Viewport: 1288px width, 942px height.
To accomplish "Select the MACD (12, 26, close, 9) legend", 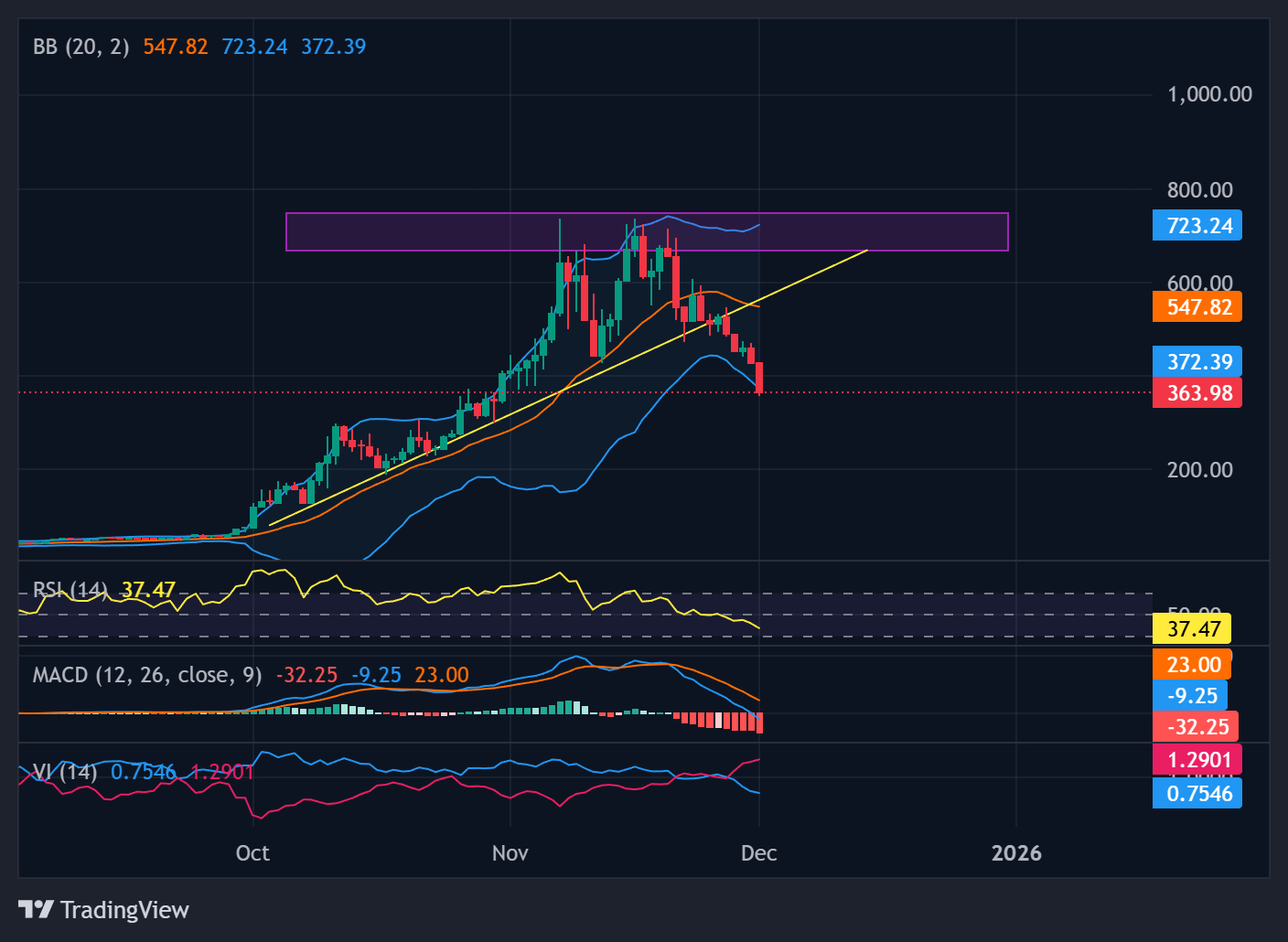I will 145,675.
